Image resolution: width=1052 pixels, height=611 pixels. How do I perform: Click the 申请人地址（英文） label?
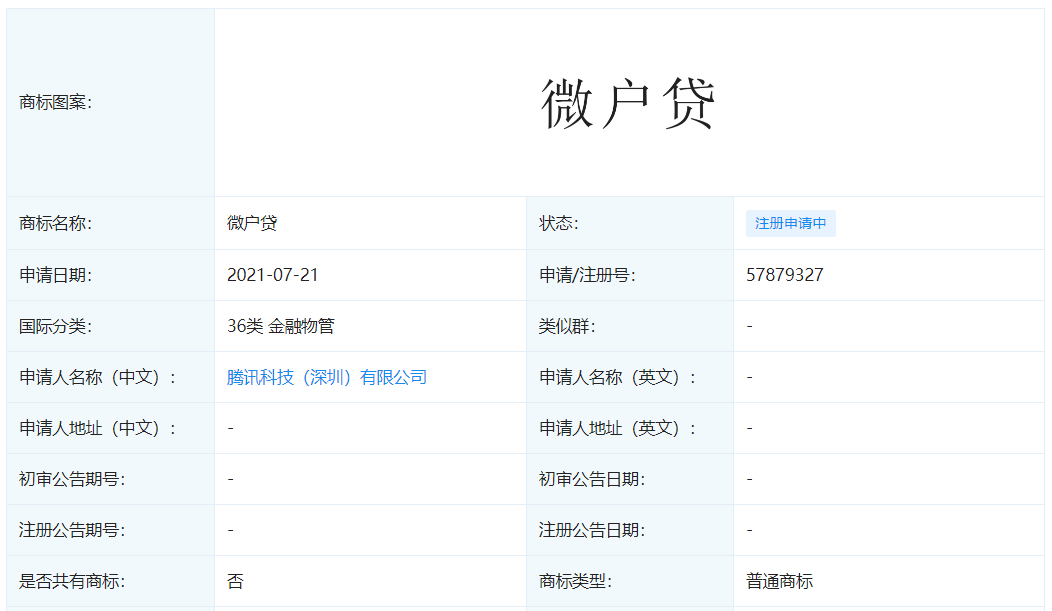[618, 429]
